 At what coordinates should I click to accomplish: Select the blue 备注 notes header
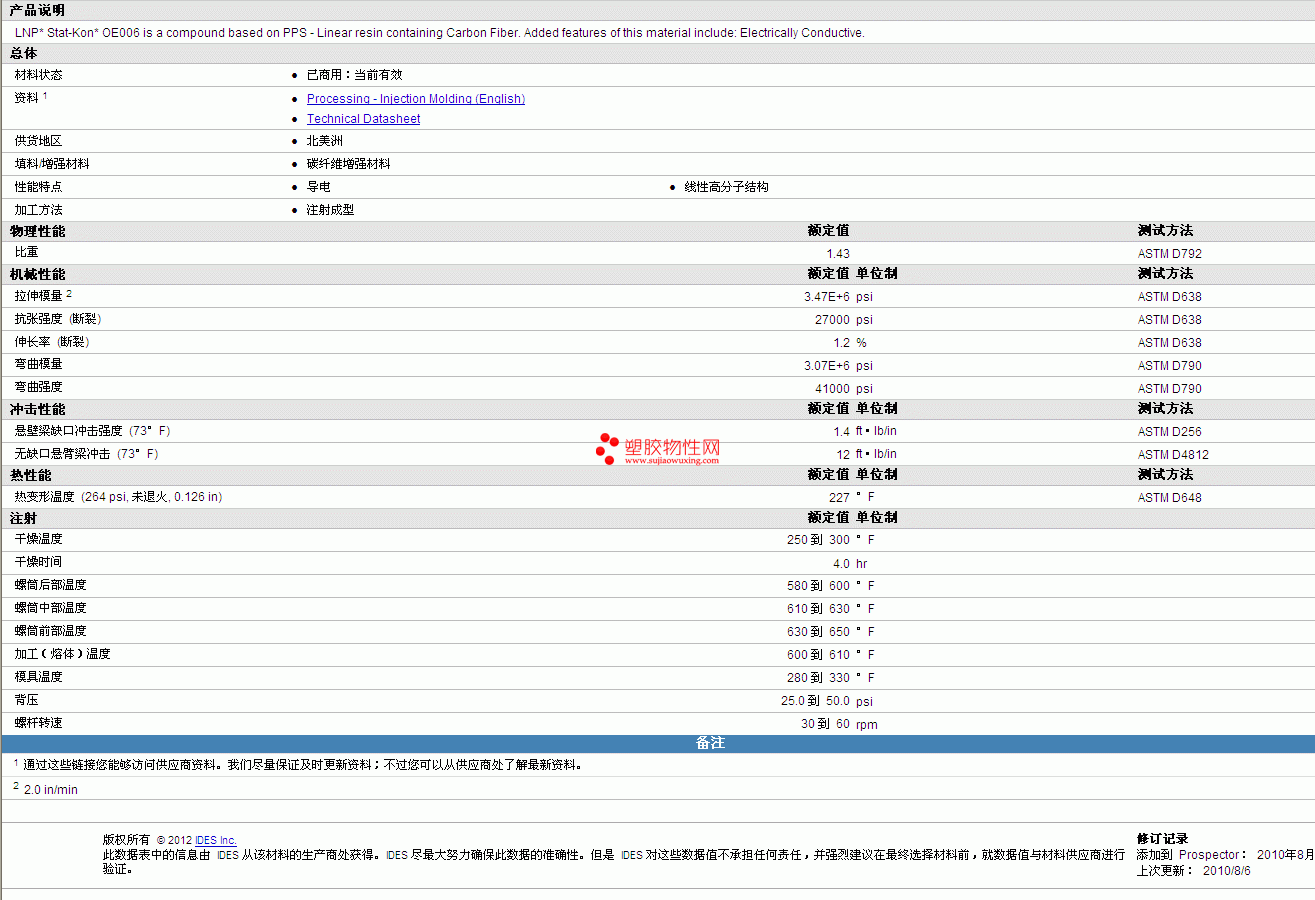(657, 744)
